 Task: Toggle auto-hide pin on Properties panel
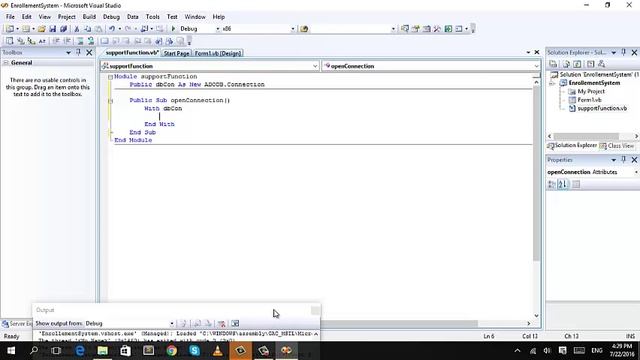(624, 160)
